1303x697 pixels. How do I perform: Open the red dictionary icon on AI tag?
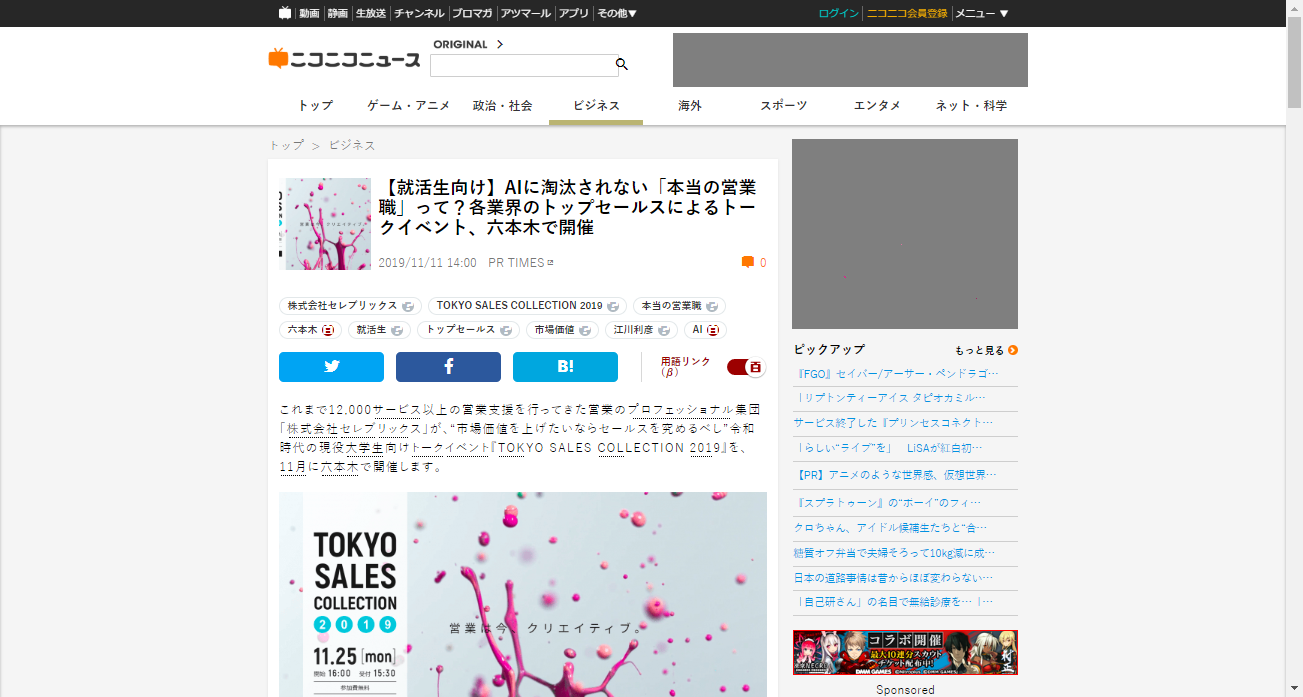coord(713,330)
